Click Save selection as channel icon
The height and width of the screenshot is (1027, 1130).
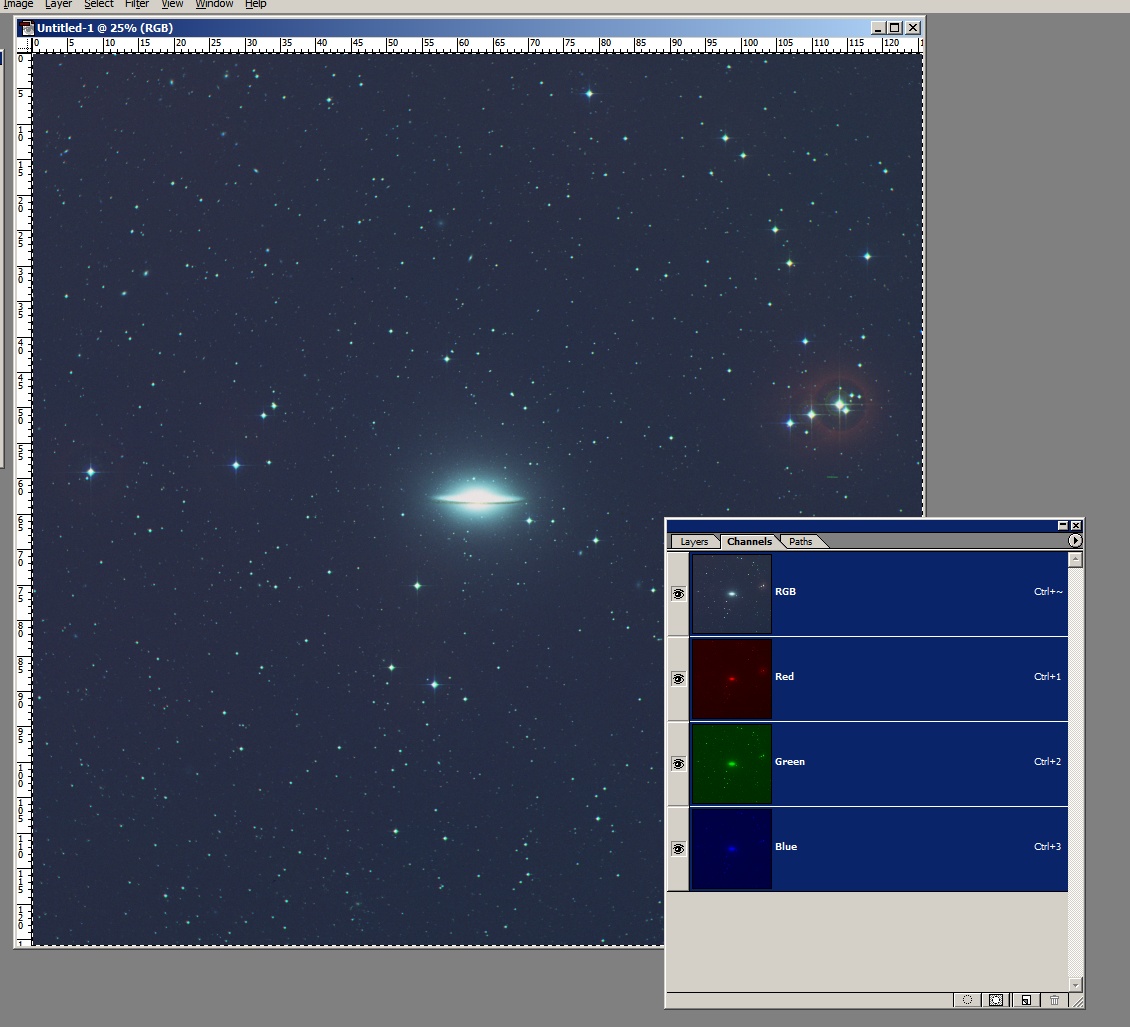pyautogui.click(x=996, y=999)
